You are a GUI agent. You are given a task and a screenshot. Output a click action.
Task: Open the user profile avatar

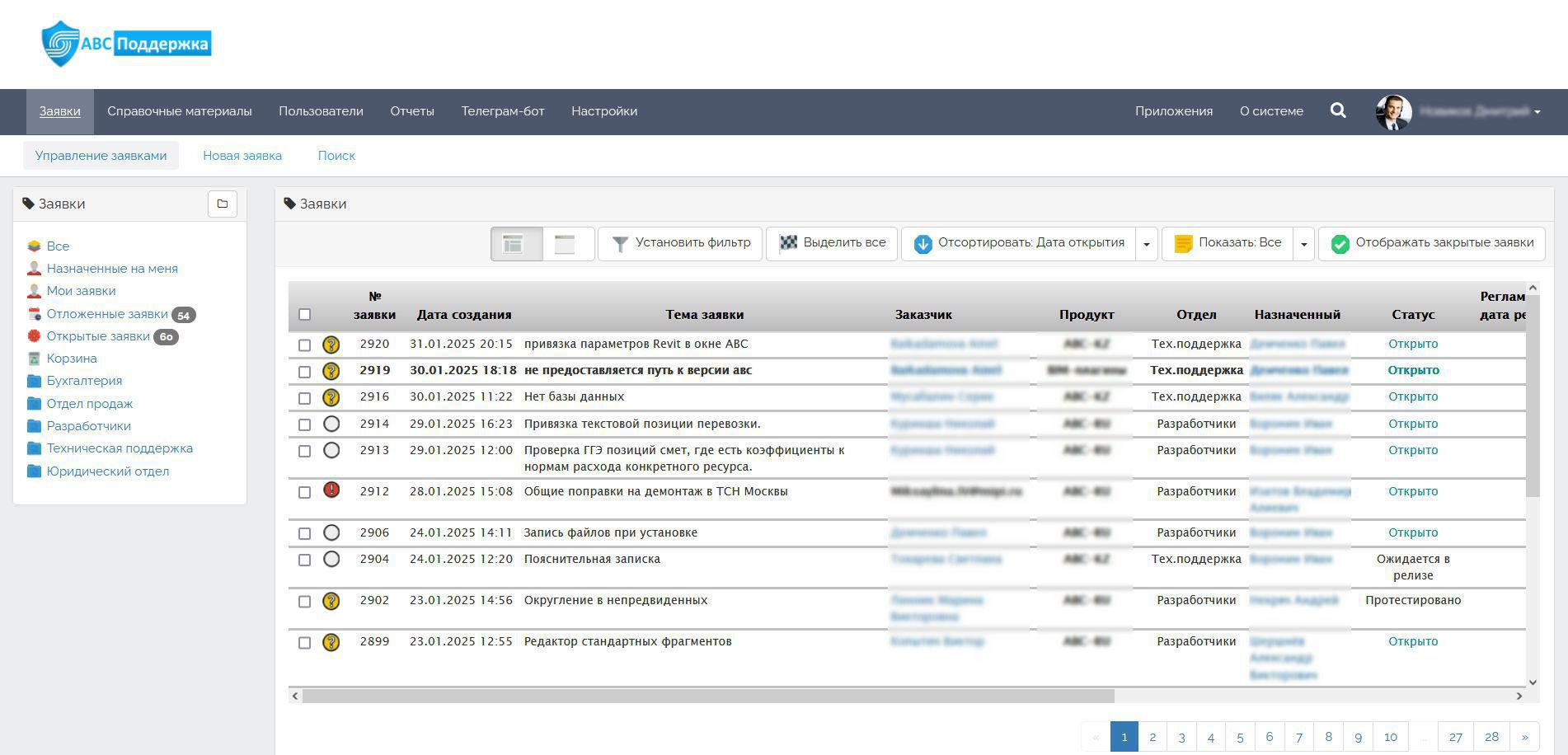click(x=1393, y=111)
